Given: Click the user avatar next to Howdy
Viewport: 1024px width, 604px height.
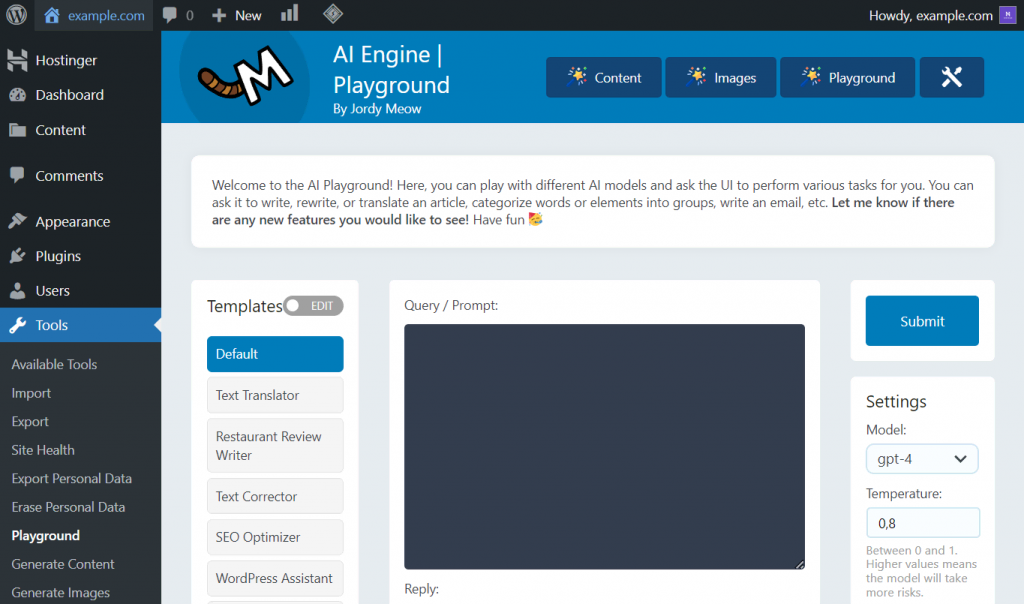Looking at the screenshot, I should point(1009,14).
